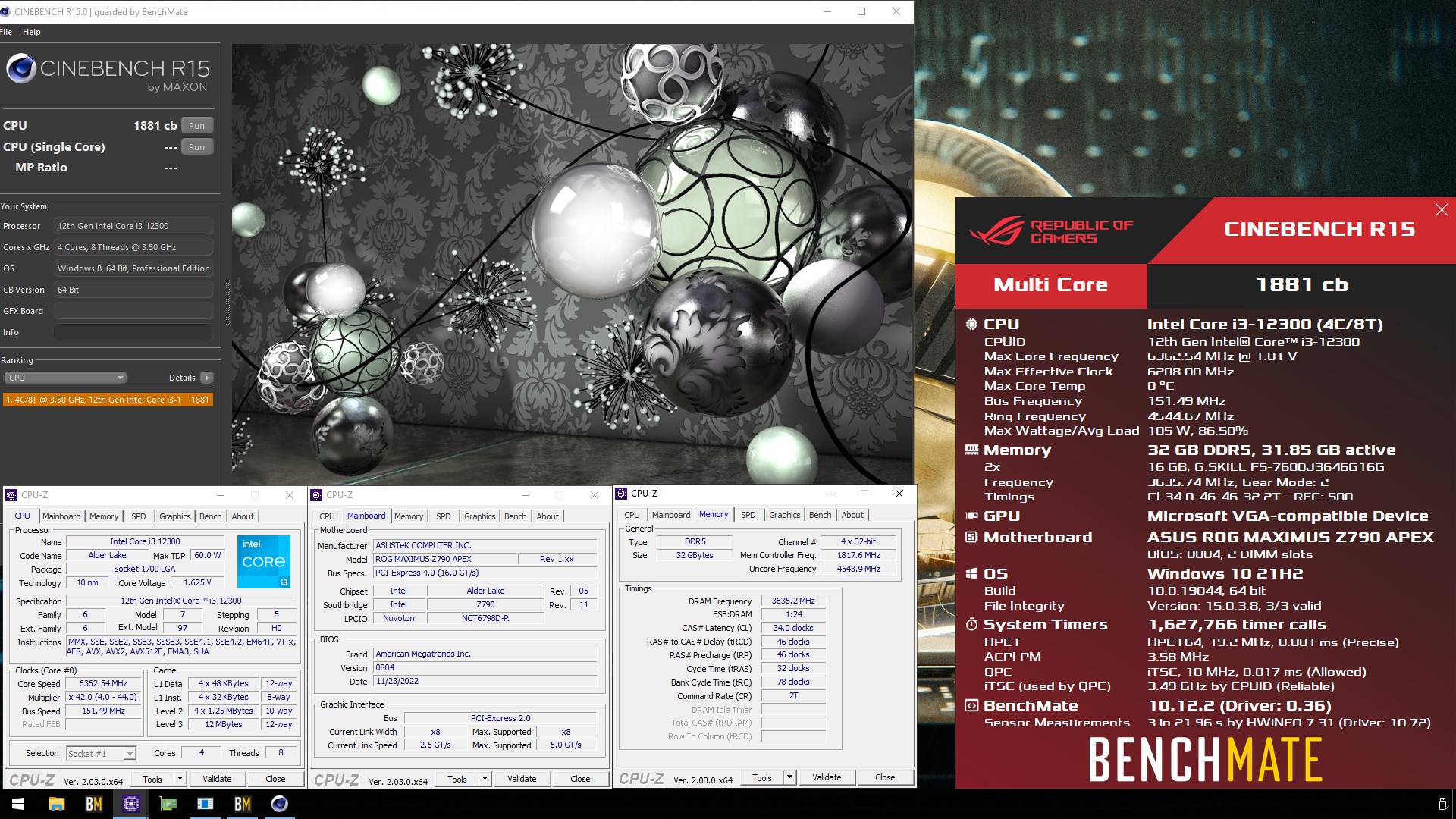Select the CPU-Z taskbar icon
1456x819 pixels.
(x=130, y=804)
